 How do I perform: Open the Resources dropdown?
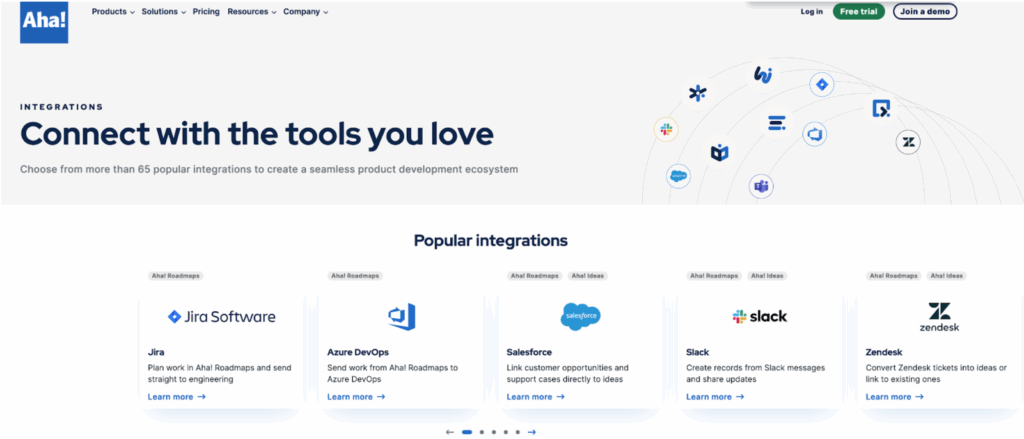251,12
